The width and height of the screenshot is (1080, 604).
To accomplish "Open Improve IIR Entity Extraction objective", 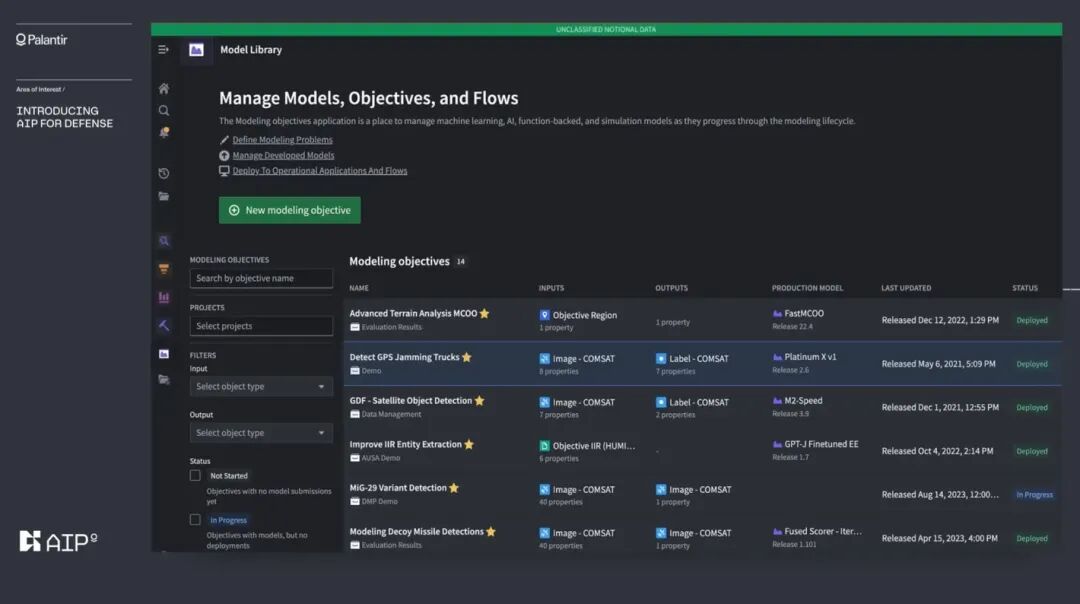I will click(x=405, y=444).
